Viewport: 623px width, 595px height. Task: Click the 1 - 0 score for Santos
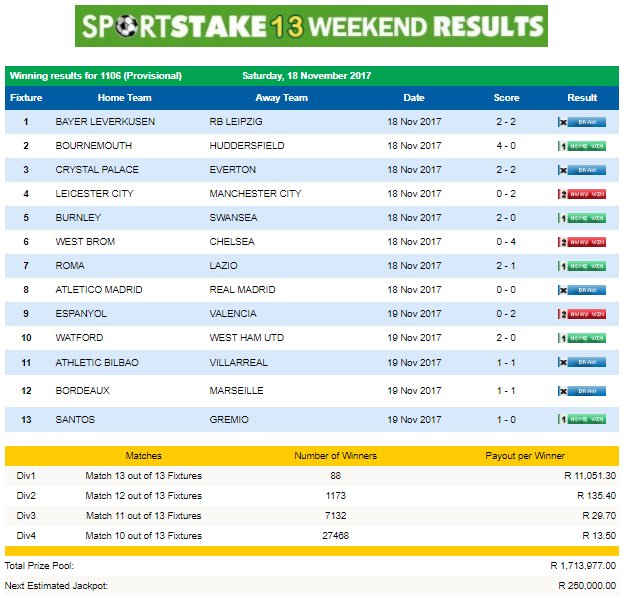click(506, 419)
